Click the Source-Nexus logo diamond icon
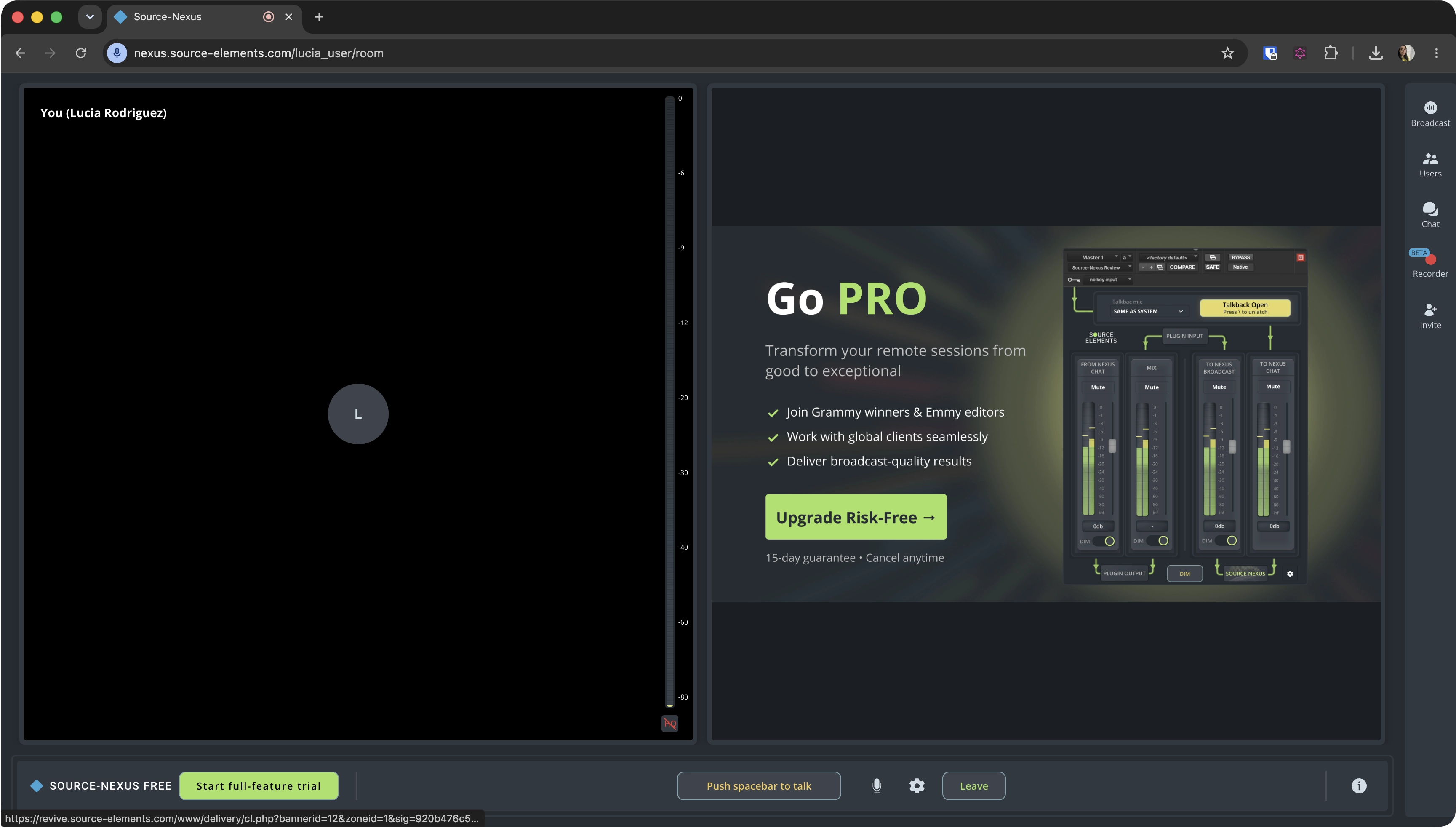 pyautogui.click(x=36, y=785)
